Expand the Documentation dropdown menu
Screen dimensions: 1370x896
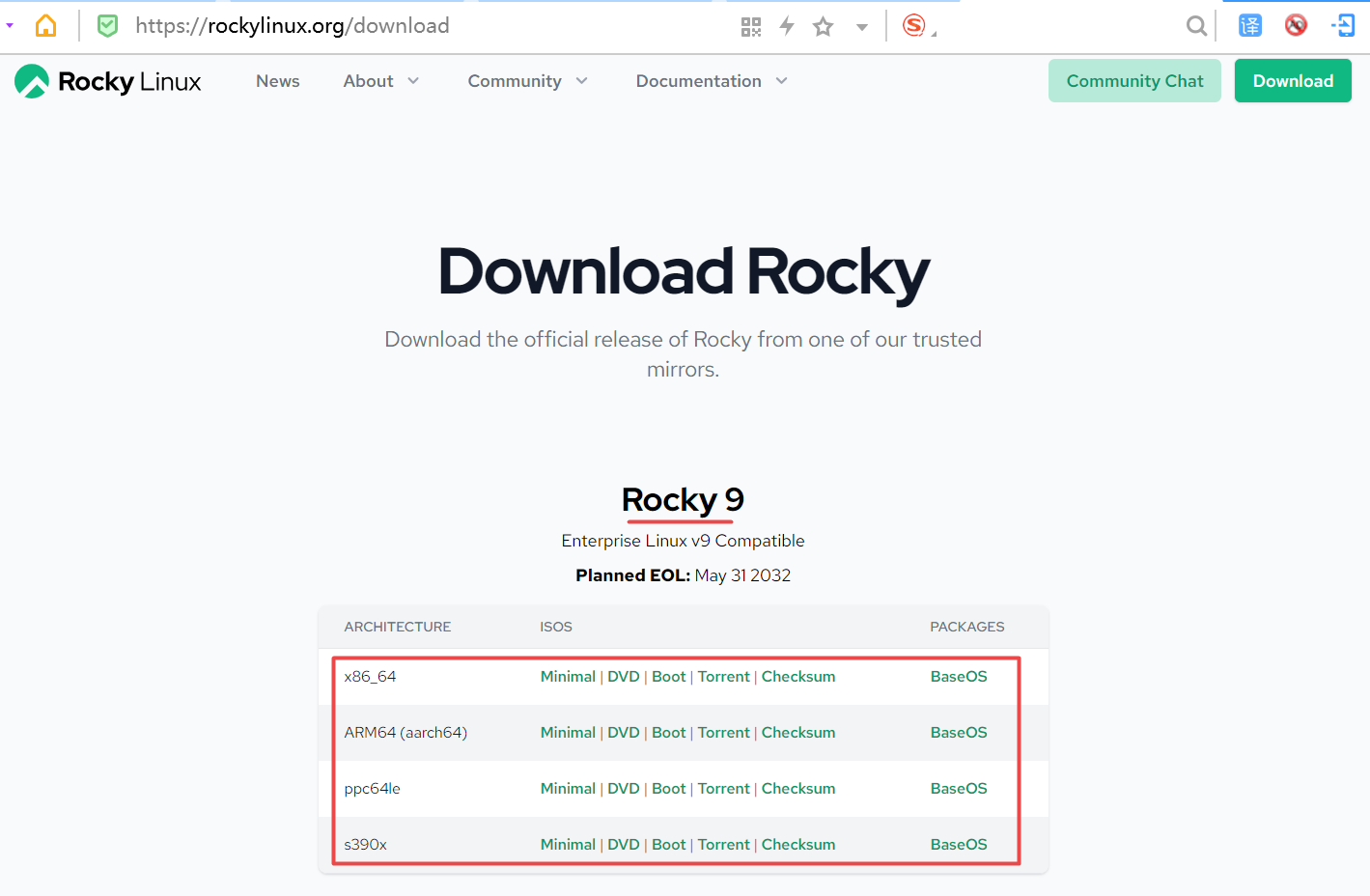click(x=713, y=81)
